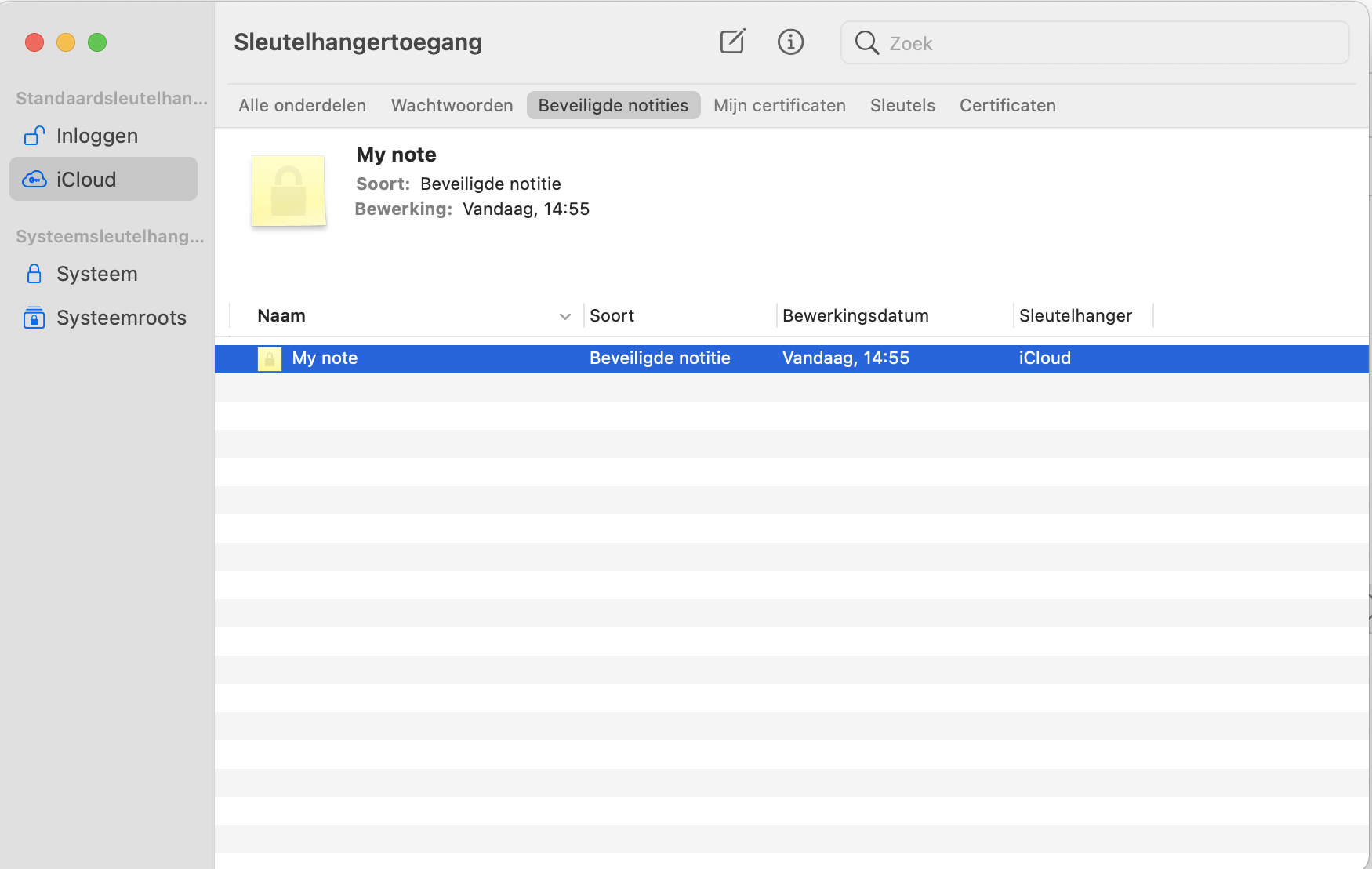Screen dimensions: 1372x869
Task: Switch to the Sleutels tab
Action: pyautogui.click(x=902, y=105)
